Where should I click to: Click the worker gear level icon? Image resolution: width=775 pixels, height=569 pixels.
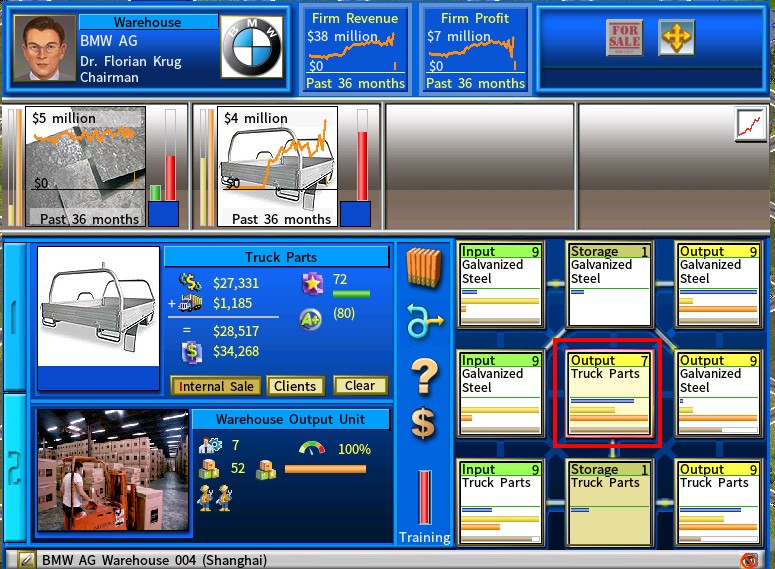coord(210,445)
